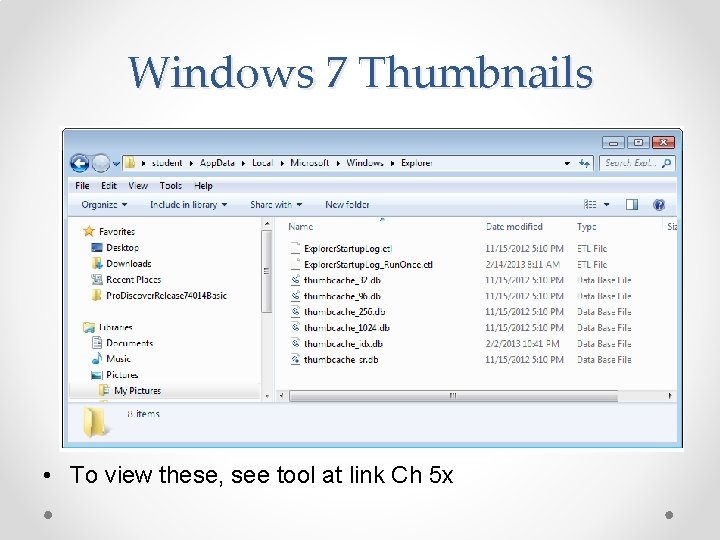Click the Documents library icon
720x540 pixels.
97,343
